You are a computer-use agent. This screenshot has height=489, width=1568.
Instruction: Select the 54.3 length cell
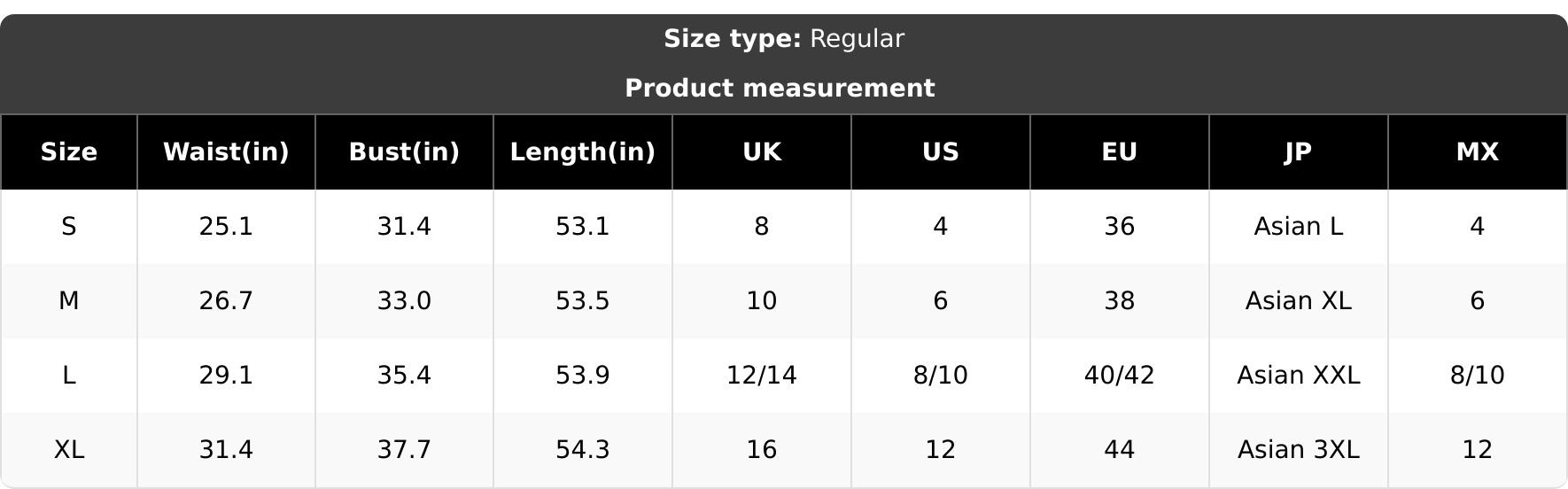pos(583,450)
